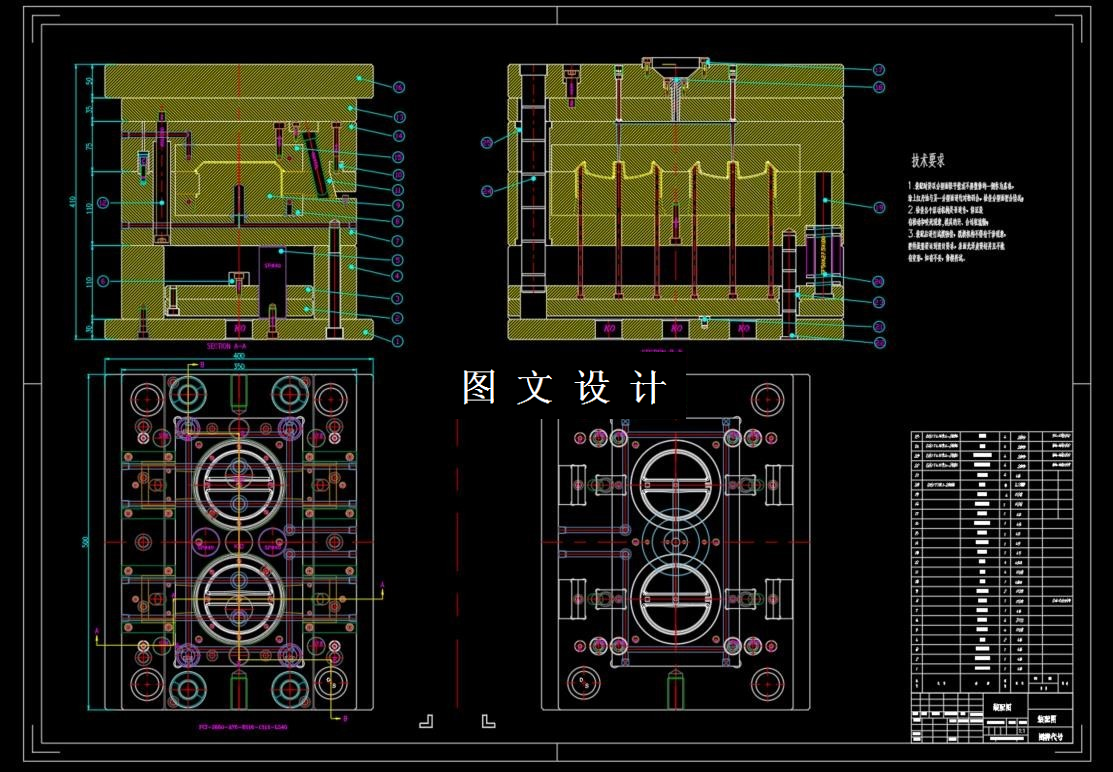The width and height of the screenshot is (1113, 772).
Task: Click part balloon 10 callout
Action: pos(399,175)
